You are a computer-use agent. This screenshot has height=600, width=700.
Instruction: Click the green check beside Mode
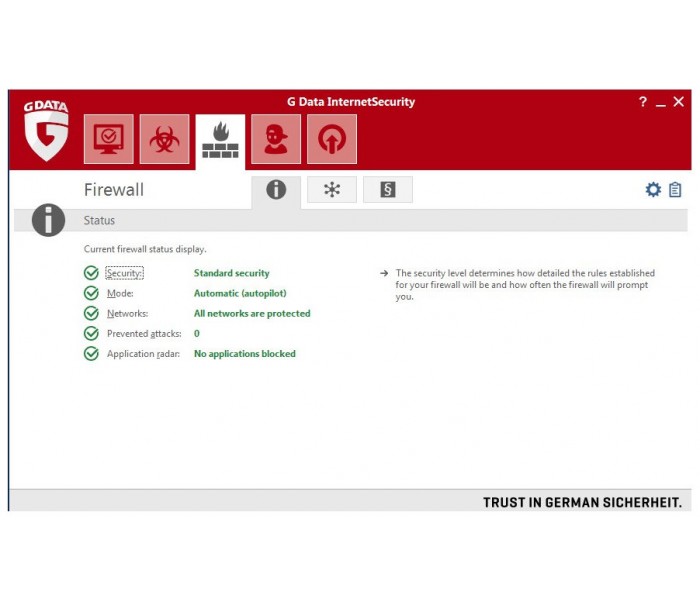(92, 293)
